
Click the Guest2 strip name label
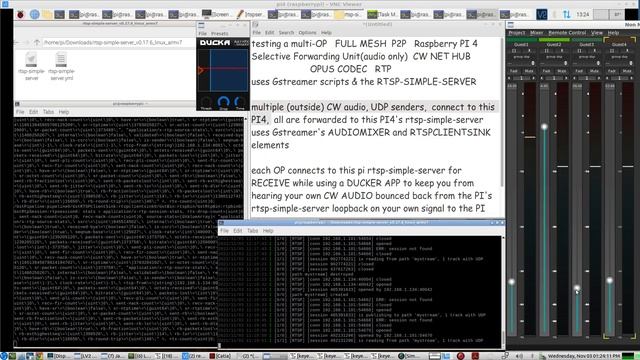click(x=554, y=45)
